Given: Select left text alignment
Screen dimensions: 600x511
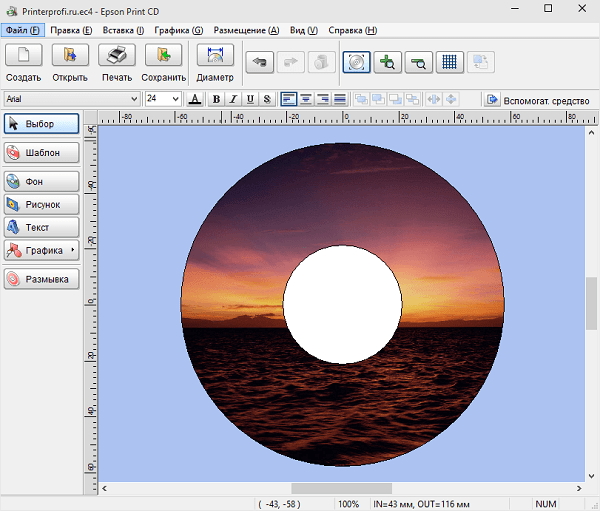Looking at the screenshot, I should (x=289, y=99).
